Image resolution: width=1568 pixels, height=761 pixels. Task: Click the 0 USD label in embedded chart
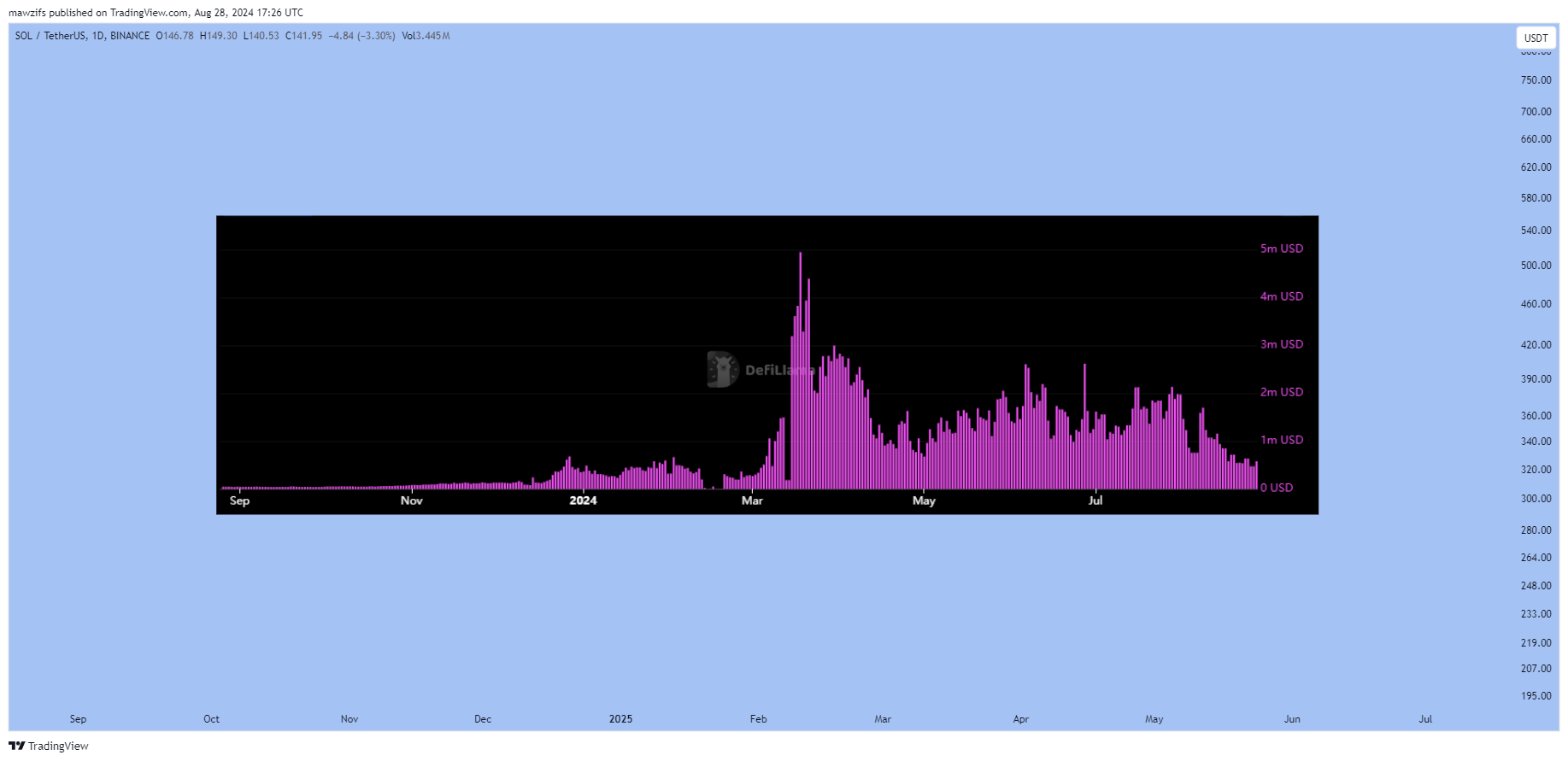(x=1277, y=488)
